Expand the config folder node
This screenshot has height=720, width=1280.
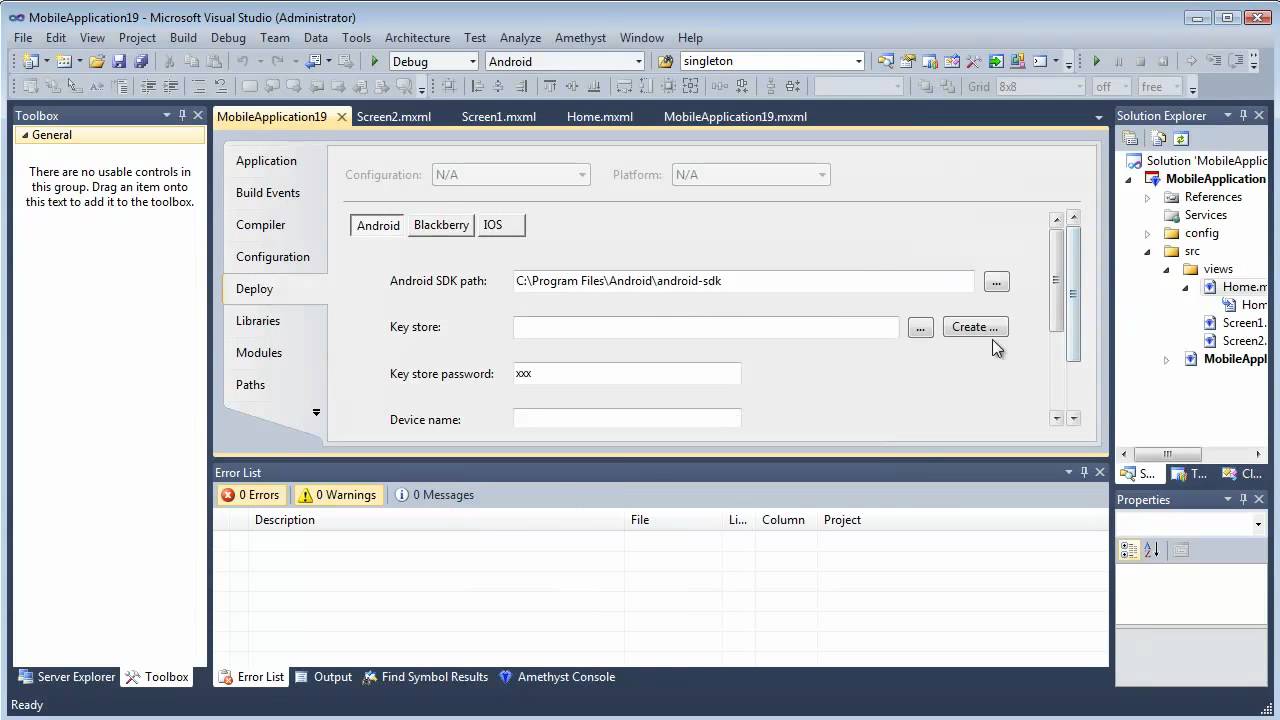1148,234
